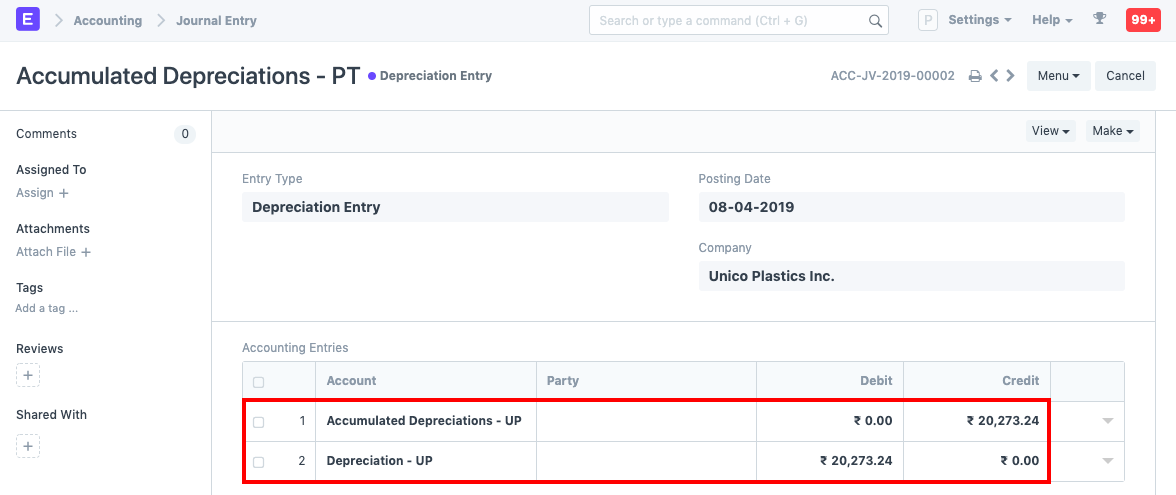Click the Cancel button
1176x495 pixels.
tap(1125, 76)
